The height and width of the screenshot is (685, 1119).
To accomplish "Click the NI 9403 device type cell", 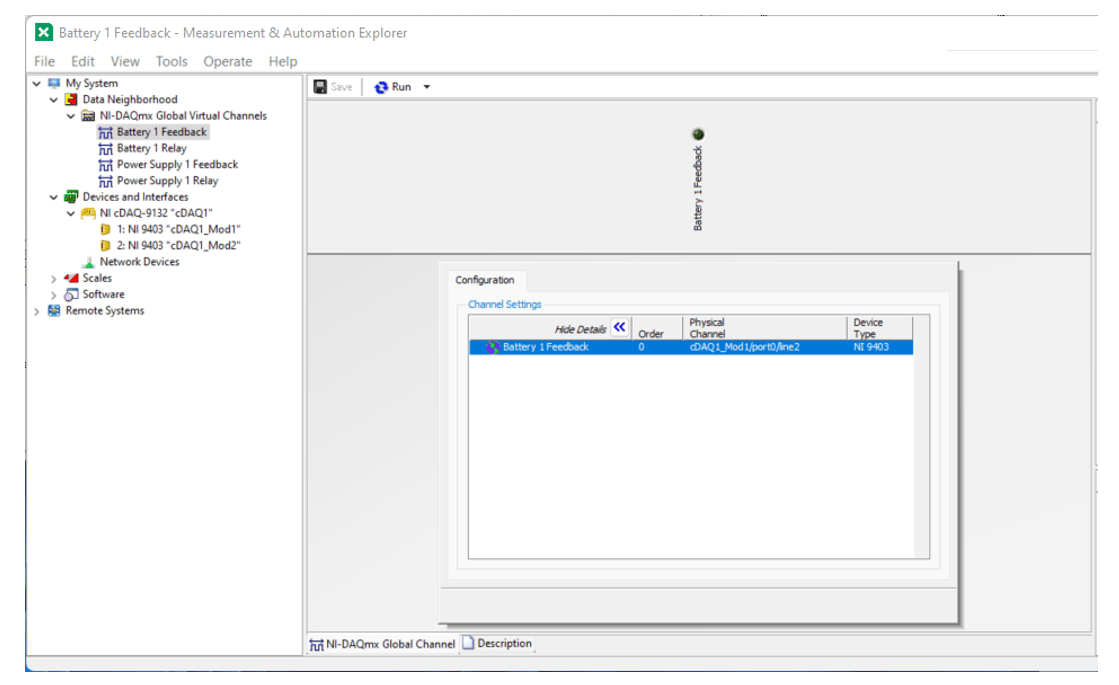I will click(871, 347).
